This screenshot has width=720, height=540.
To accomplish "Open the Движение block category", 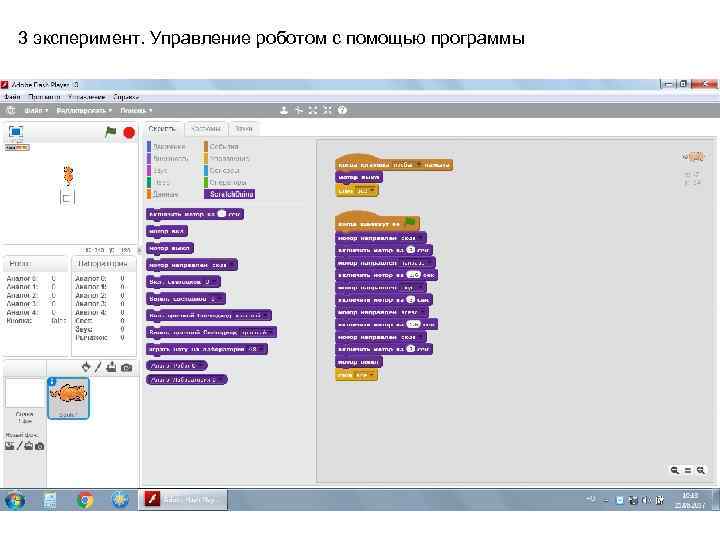I will click(x=169, y=146).
